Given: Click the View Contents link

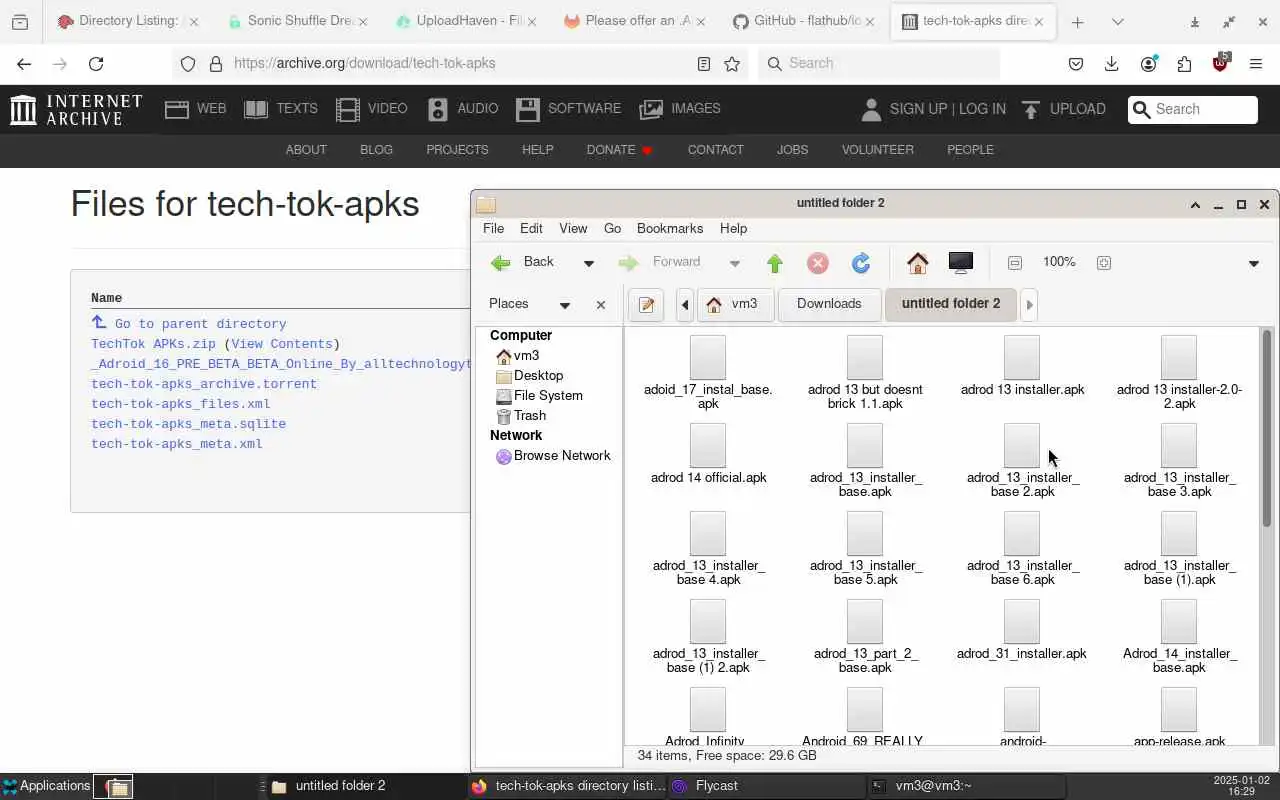Looking at the screenshot, I should coord(282,344).
